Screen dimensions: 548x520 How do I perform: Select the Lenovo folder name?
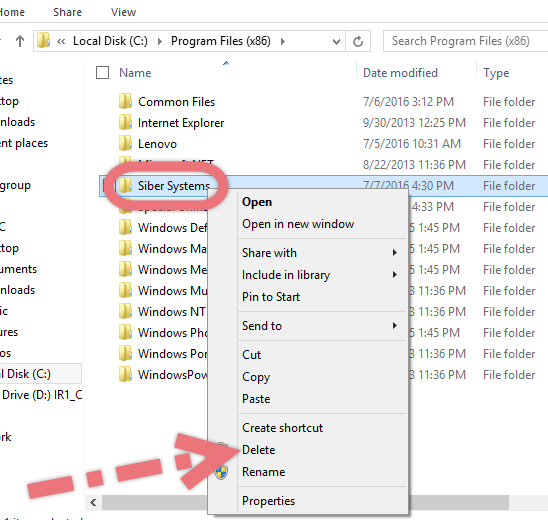click(x=157, y=144)
